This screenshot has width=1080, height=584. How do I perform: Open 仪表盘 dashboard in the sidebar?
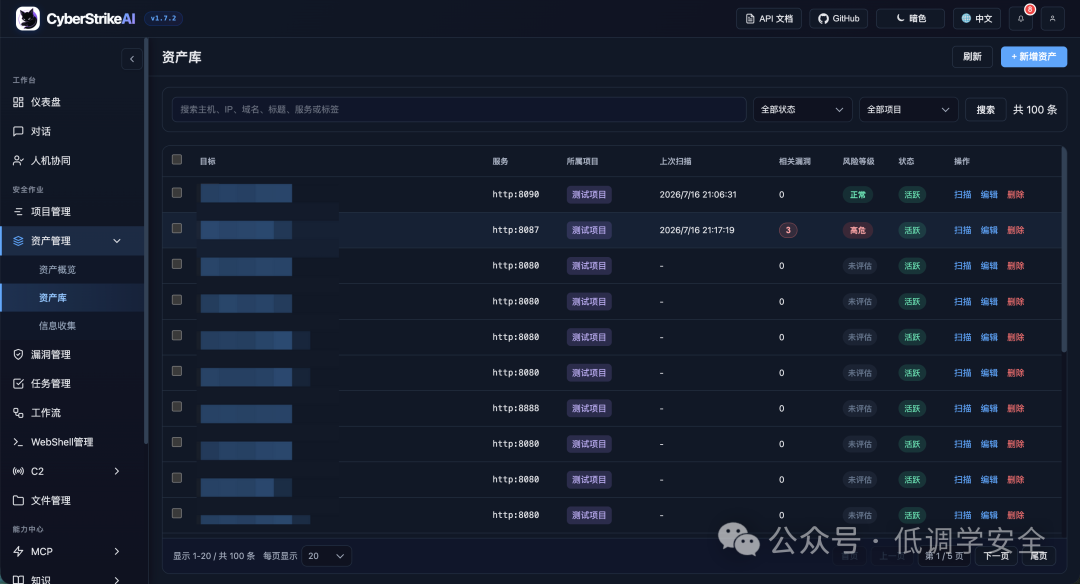click(x=72, y=102)
